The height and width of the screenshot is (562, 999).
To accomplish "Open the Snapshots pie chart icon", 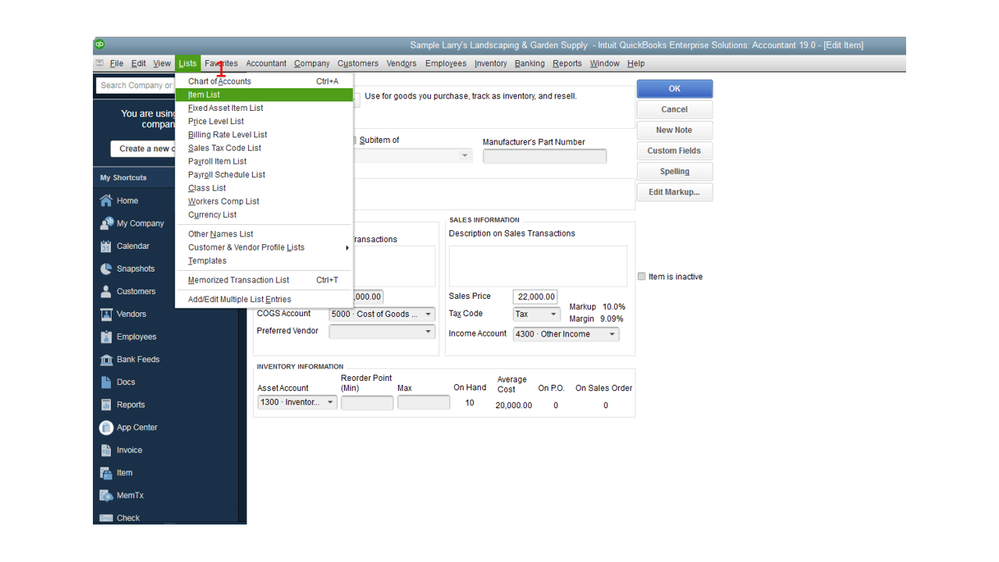I will tap(106, 269).
